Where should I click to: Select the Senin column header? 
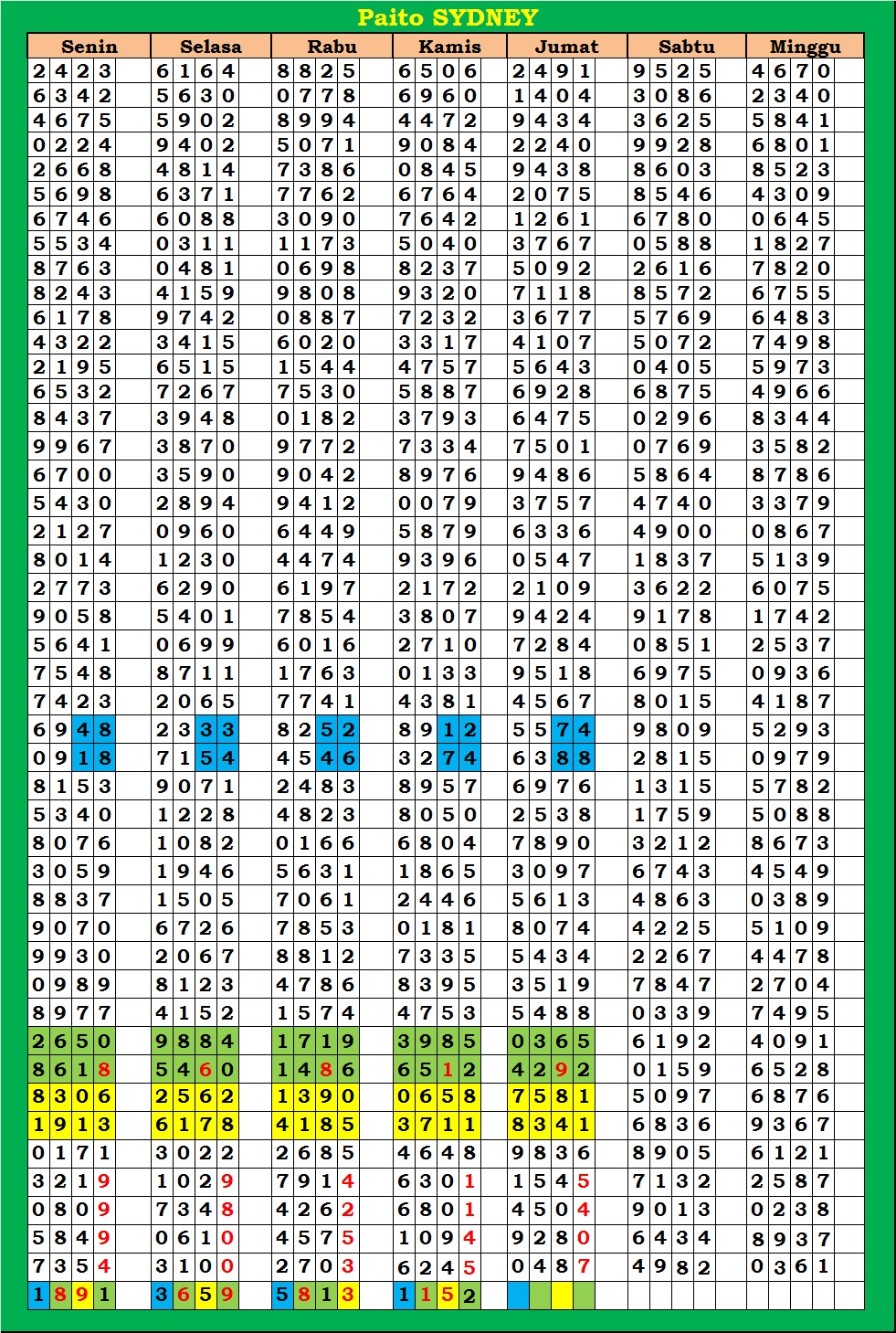[x=89, y=47]
